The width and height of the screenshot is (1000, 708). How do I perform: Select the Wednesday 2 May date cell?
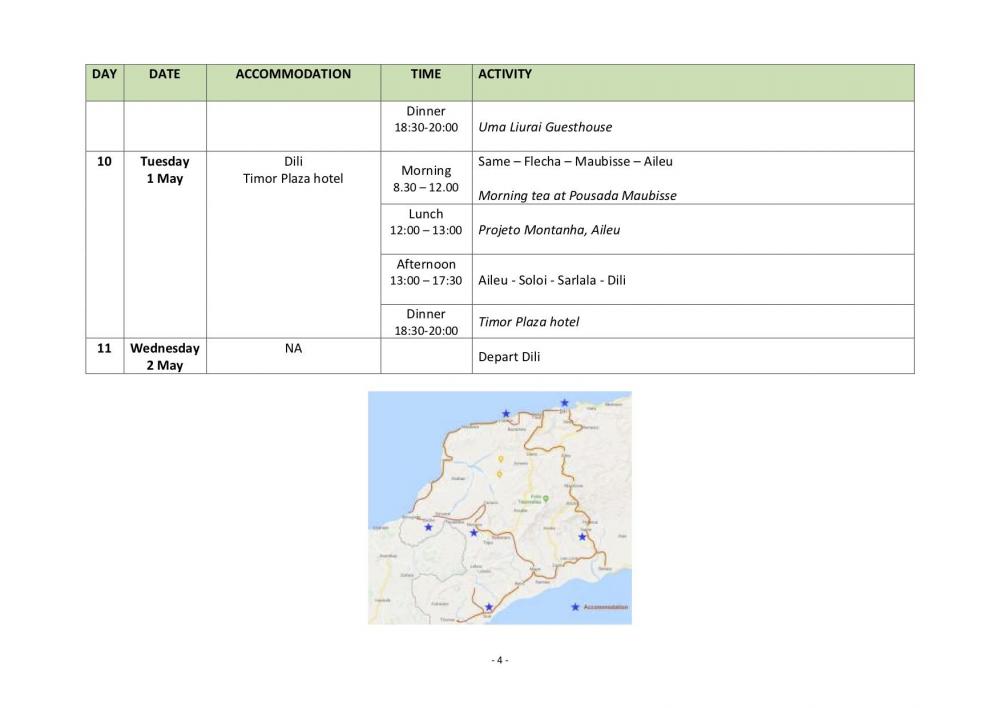165,357
